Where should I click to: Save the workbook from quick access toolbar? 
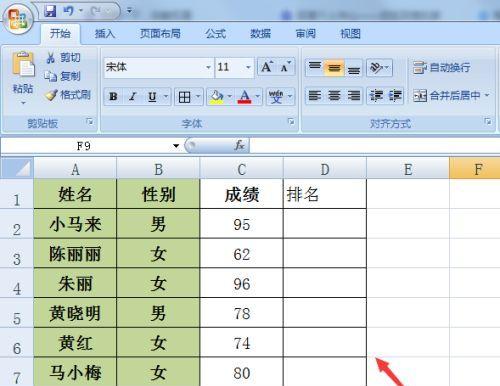click(x=50, y=11)
